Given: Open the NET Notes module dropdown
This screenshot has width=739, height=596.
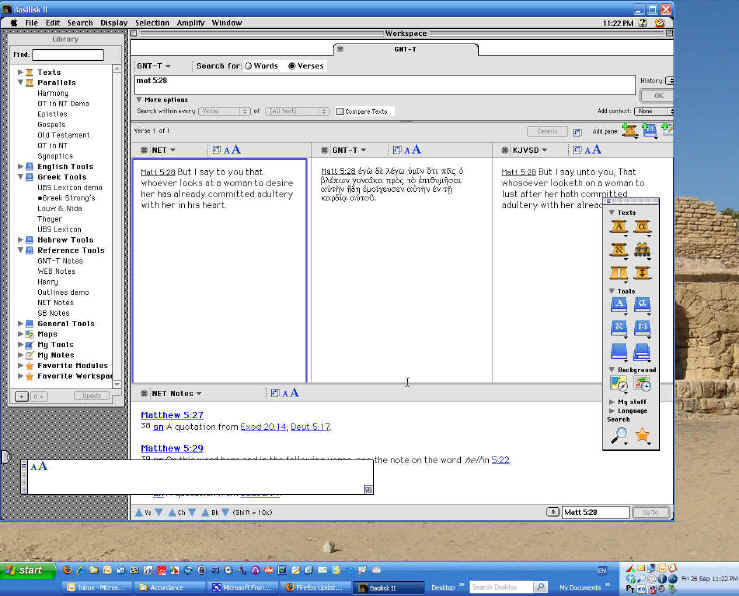Looking at the screenshot, I should (x=176, y=393).
